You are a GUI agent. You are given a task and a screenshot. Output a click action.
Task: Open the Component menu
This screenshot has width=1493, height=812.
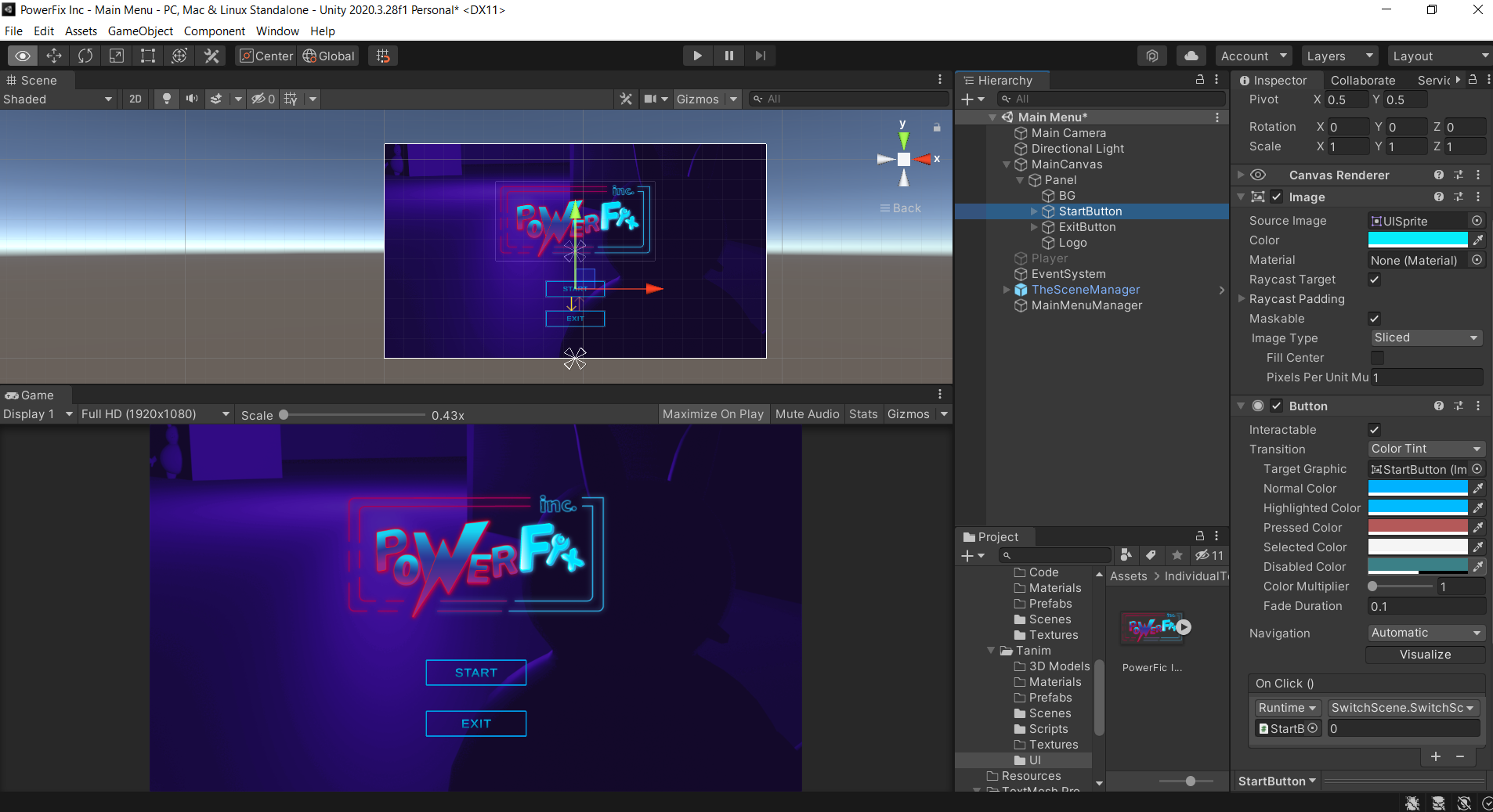tap(214, 31)
